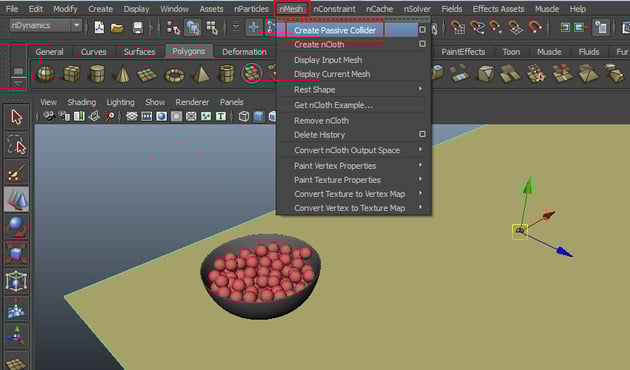Viewport: 630px width, 370px height.
Task: Add a polygon cylinder from shelf
Action: [97, 74]
